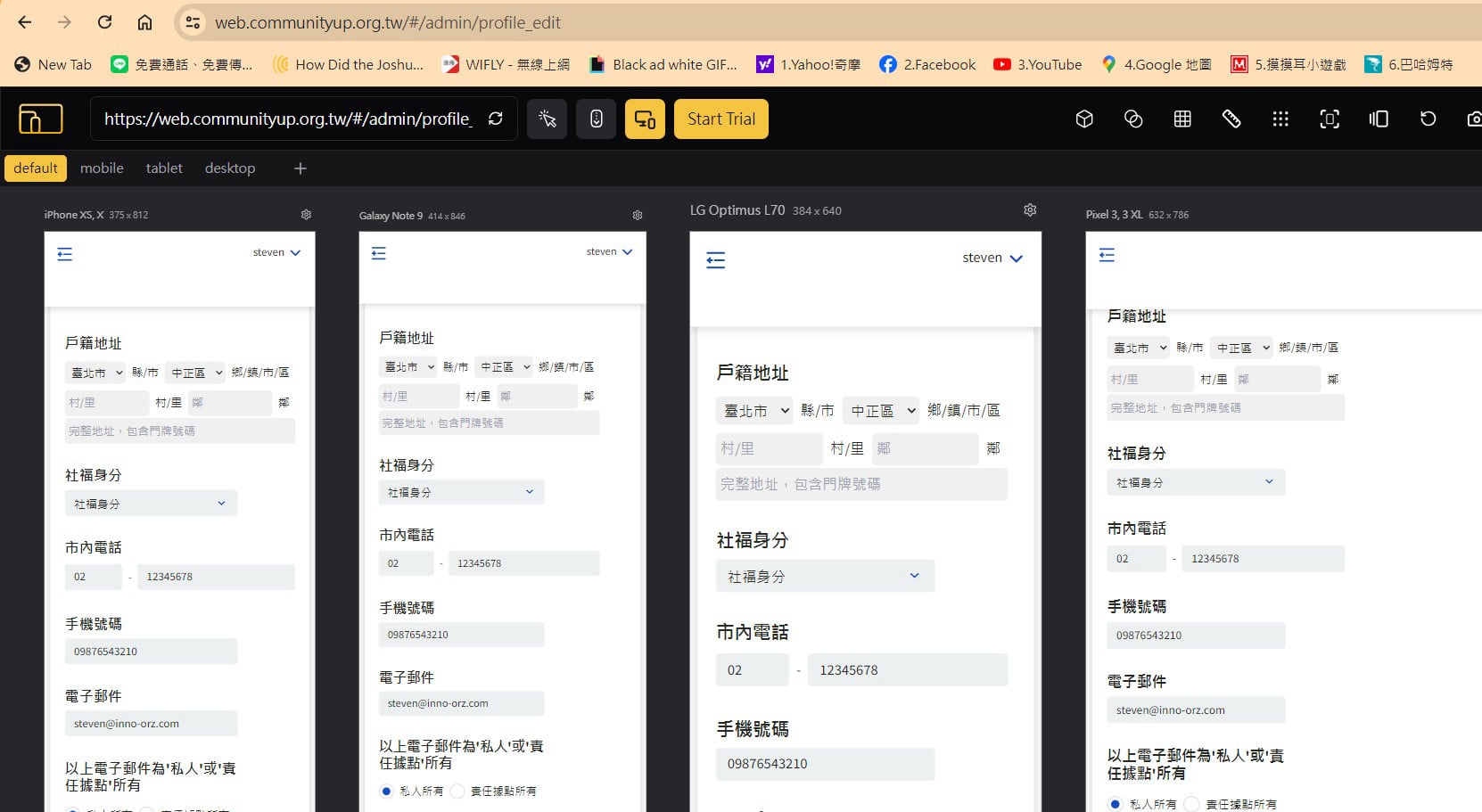
Task: Open settings gear for LG Optimus L70
Action: point(1030,210)
